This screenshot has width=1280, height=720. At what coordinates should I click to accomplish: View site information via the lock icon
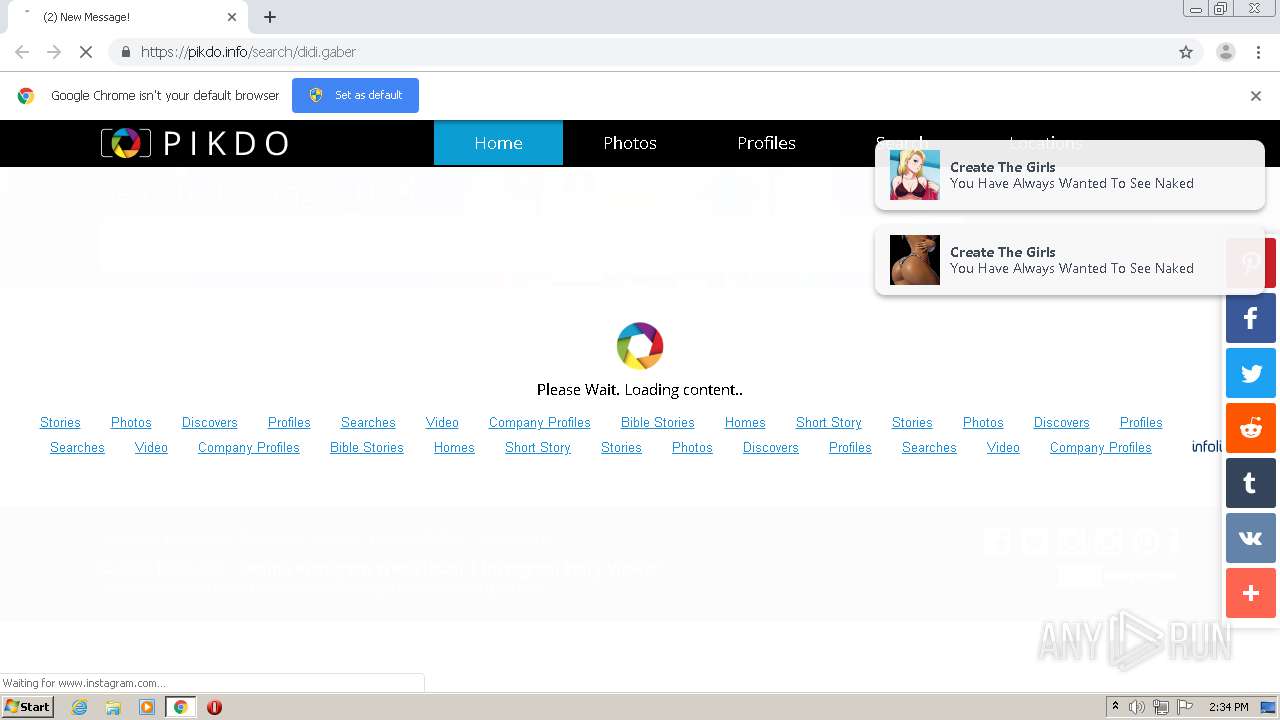point(125,52)
